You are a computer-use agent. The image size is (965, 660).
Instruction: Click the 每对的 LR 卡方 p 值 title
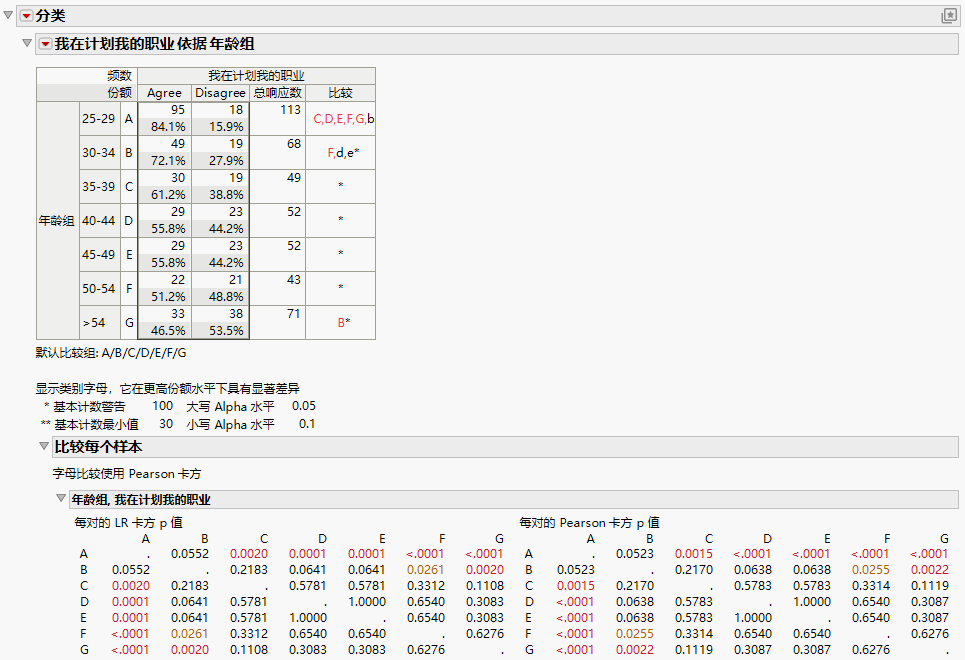128,522
